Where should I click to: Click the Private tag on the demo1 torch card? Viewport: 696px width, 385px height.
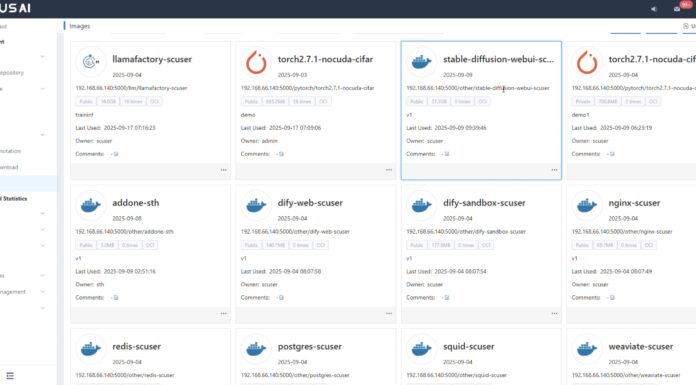[583, 102]
